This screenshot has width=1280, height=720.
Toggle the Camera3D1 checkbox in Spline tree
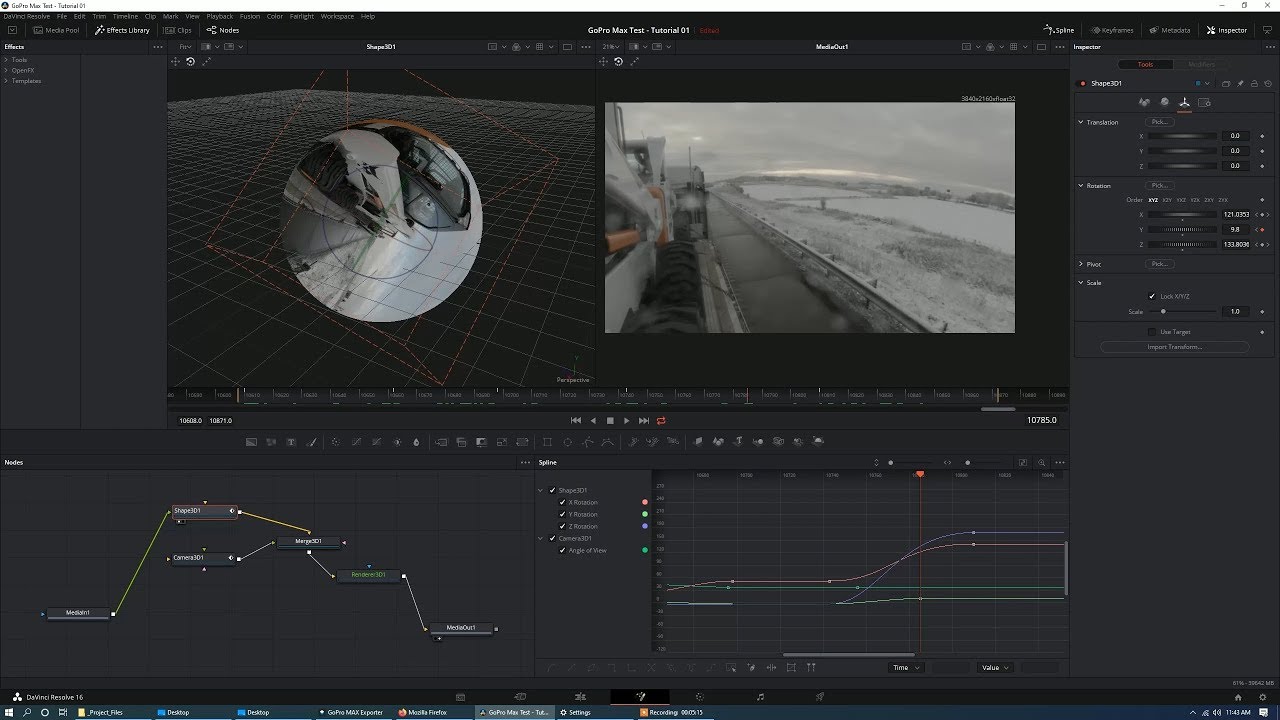pos(552,538)
